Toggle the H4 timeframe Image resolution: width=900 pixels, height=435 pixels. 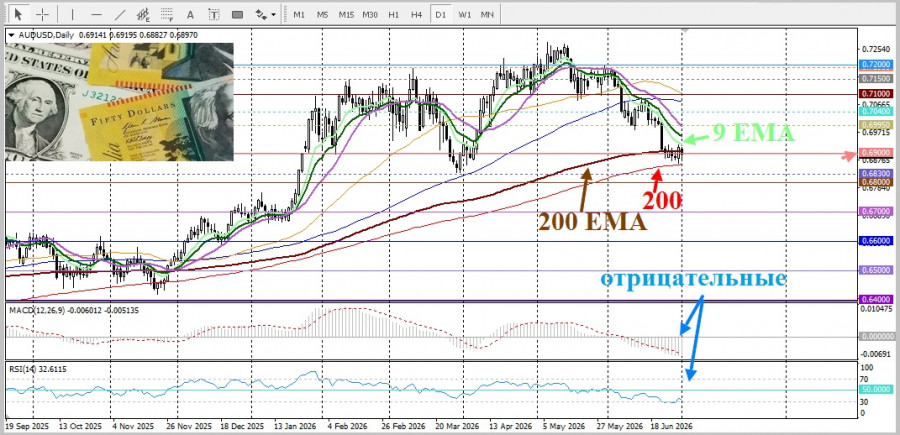(x=416, y=14)
